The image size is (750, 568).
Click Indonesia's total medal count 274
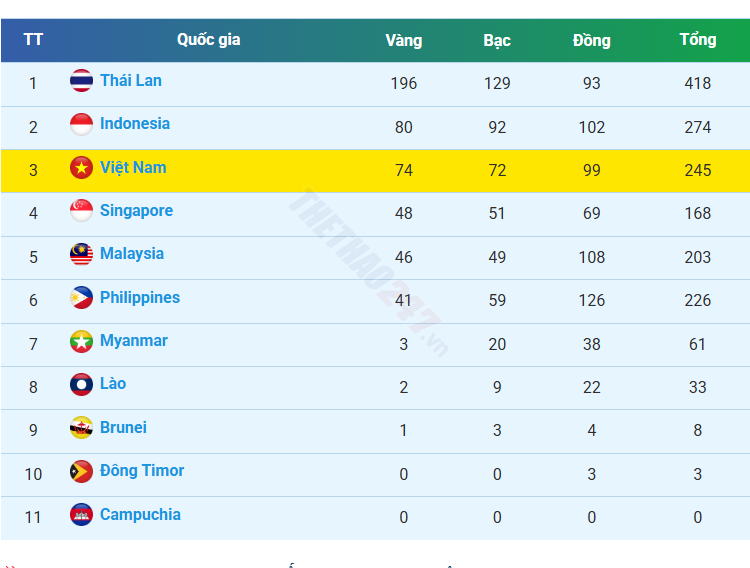697,127
